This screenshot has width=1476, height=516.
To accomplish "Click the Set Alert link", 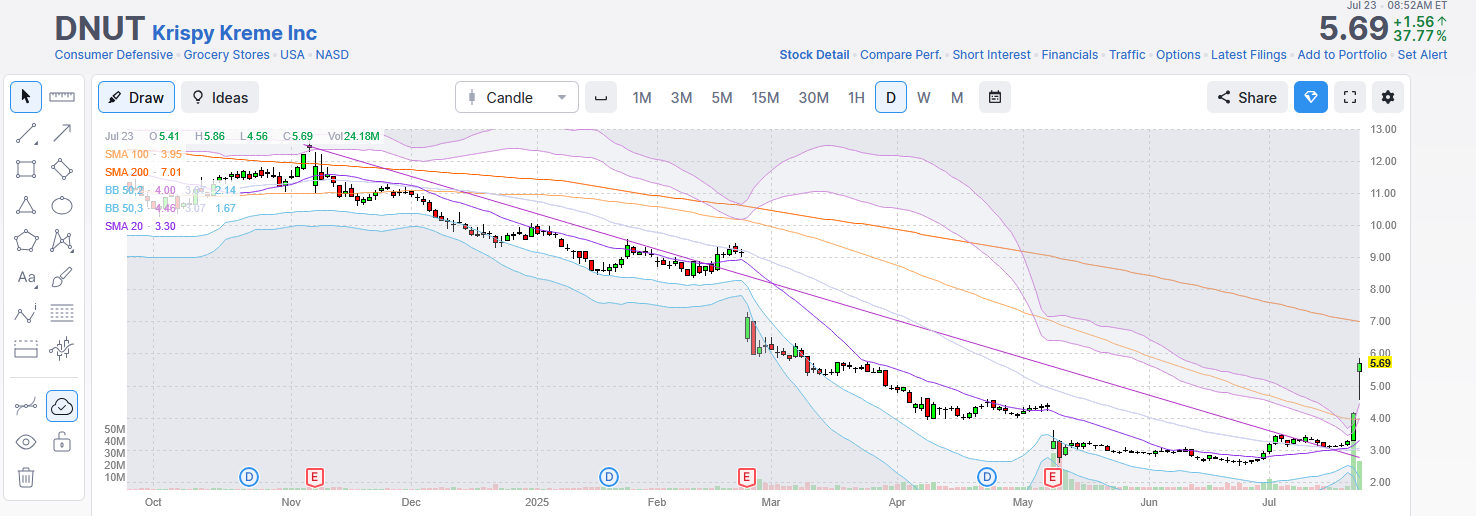I will 1422,55.
